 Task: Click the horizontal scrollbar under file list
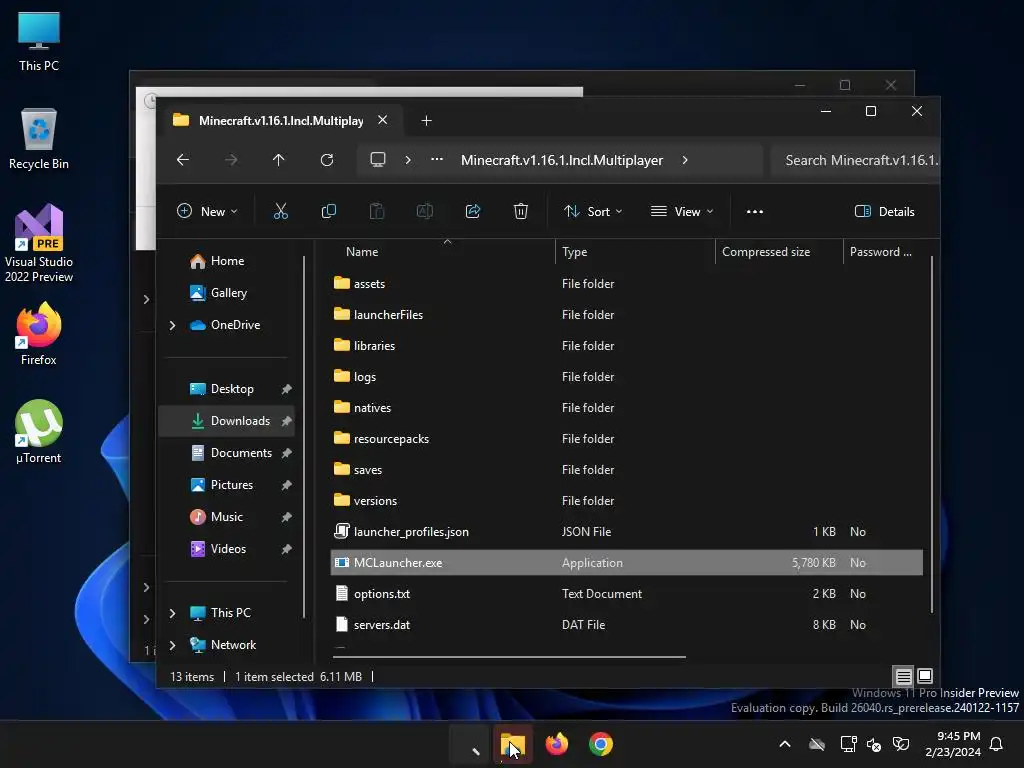click(x=509, y=656)
